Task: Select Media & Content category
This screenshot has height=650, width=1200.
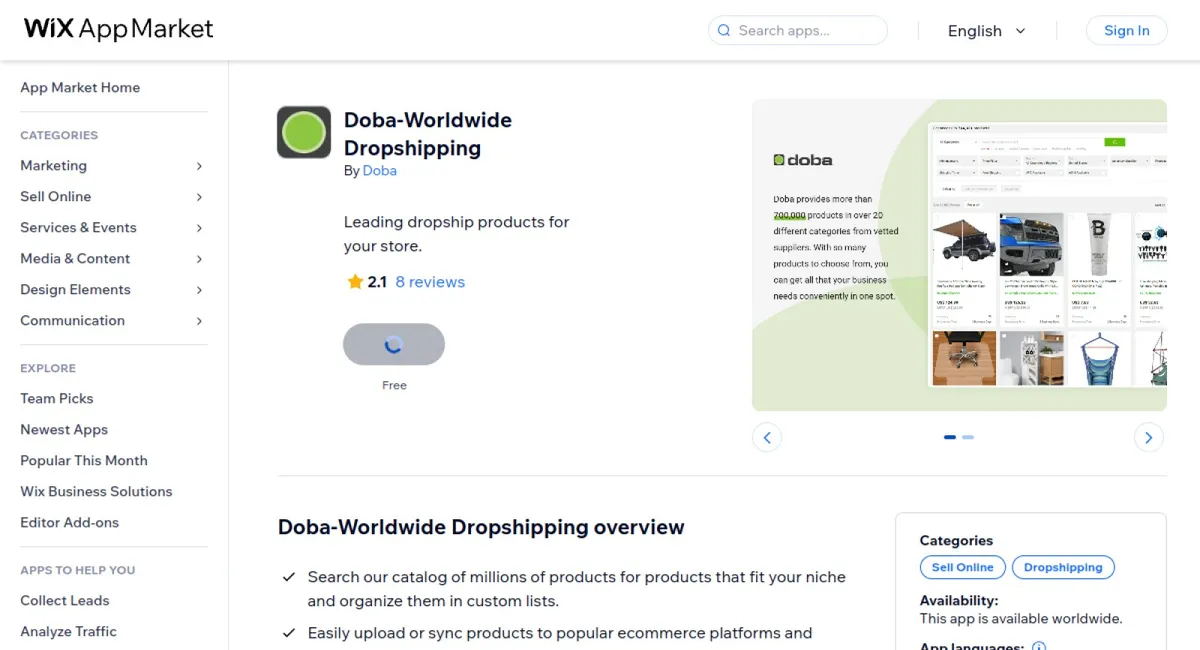Action: click(x=75, y=258)
